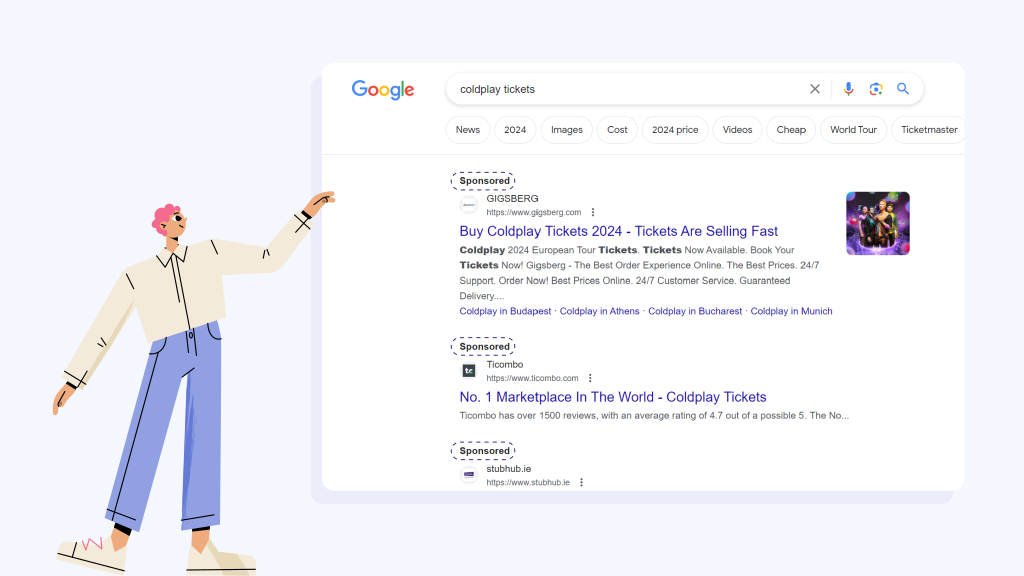
Task: Click the microphone icon for voice search
Action: click(x=848, y=89)
